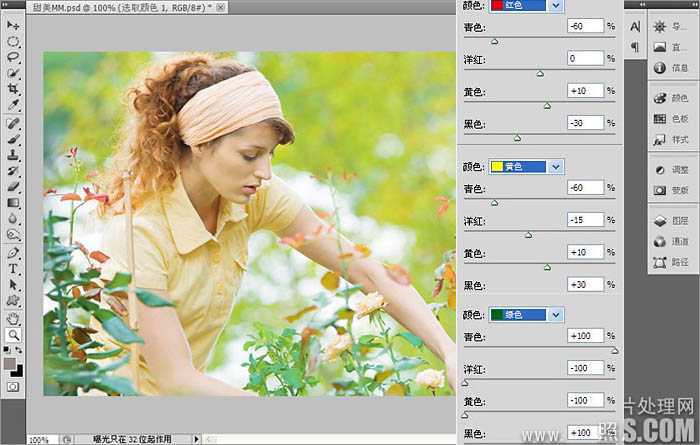
Task: Click the 黄色 section 黑色 +30 field
Action: point(585,284)
